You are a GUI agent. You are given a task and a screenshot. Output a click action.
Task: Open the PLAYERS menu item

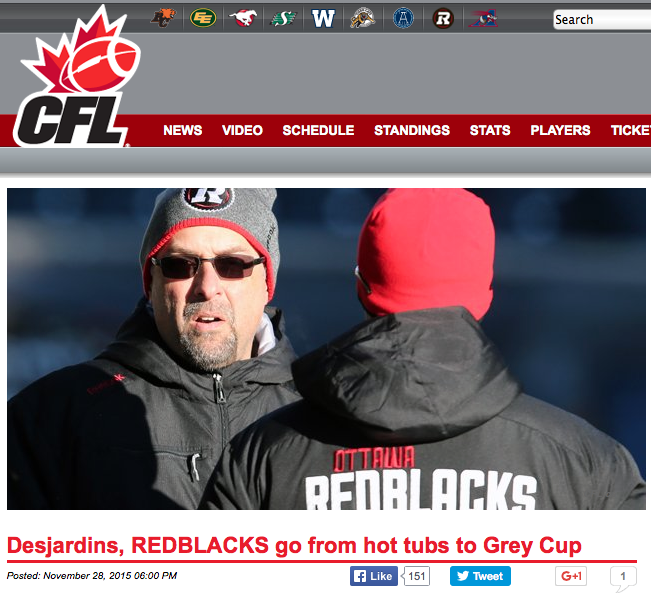pos(560,130)
